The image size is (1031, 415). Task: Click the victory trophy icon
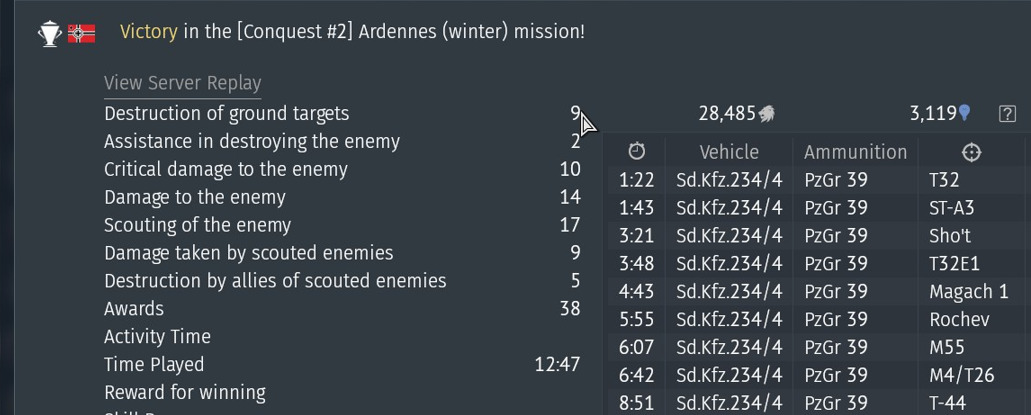click(49, 34)
